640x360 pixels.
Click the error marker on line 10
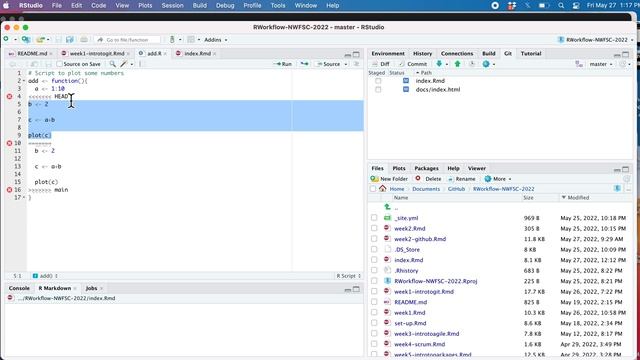pos(9,143)
